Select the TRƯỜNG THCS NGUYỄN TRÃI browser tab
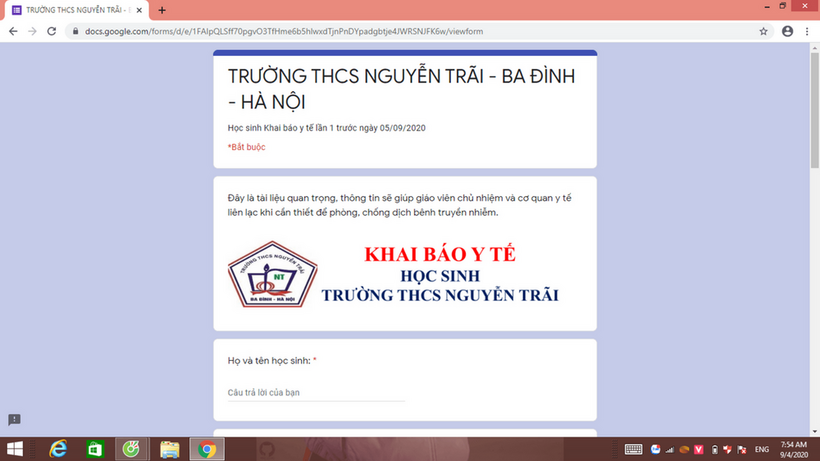 (77, 10)
